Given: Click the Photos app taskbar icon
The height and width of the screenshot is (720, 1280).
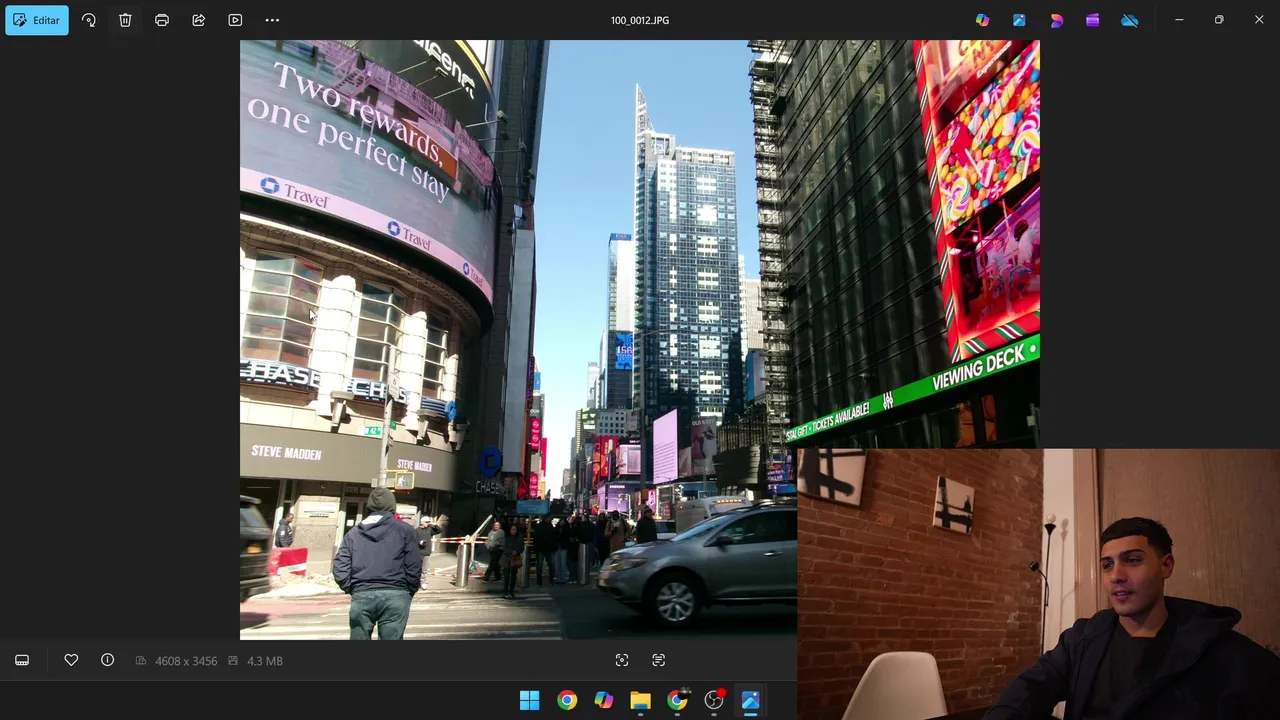Looking at the screenshot, I should [750, 700].
